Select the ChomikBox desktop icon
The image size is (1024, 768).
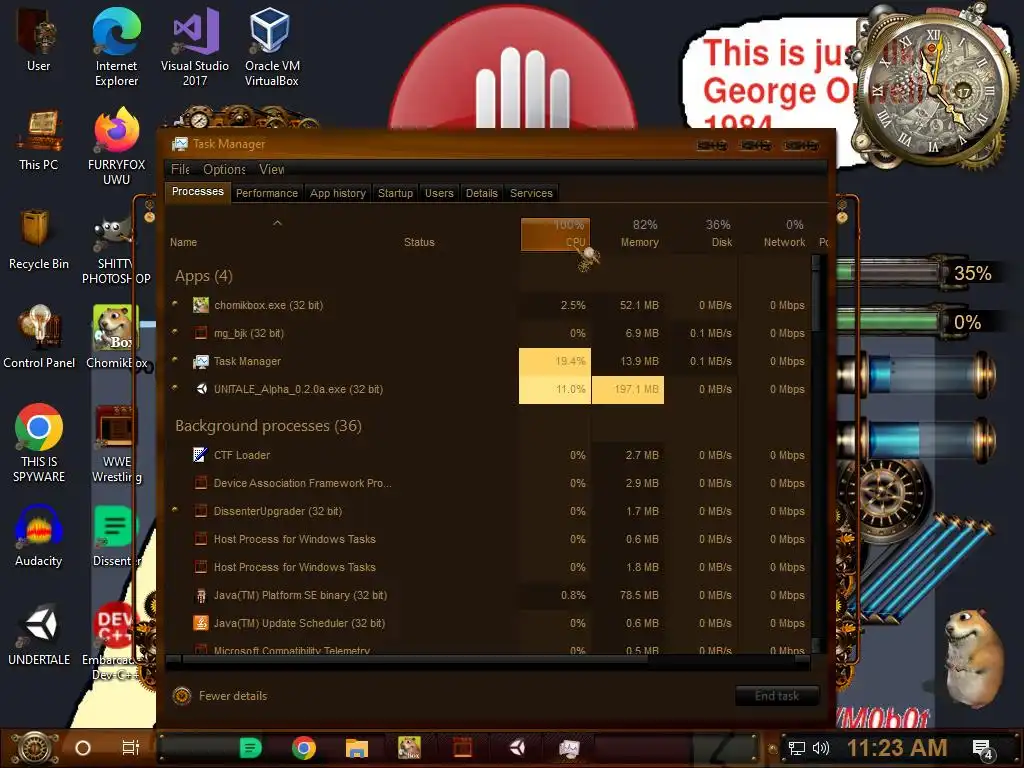(x=116, y=338)
